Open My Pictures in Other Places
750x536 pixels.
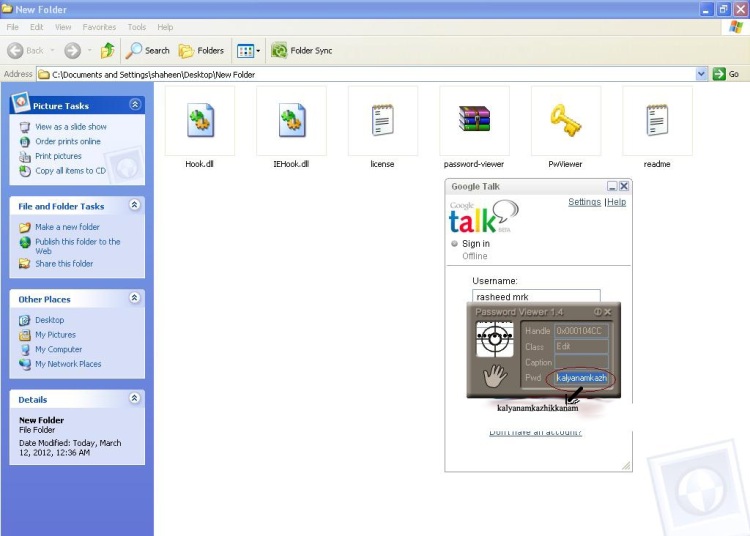(x=55, y=335)
